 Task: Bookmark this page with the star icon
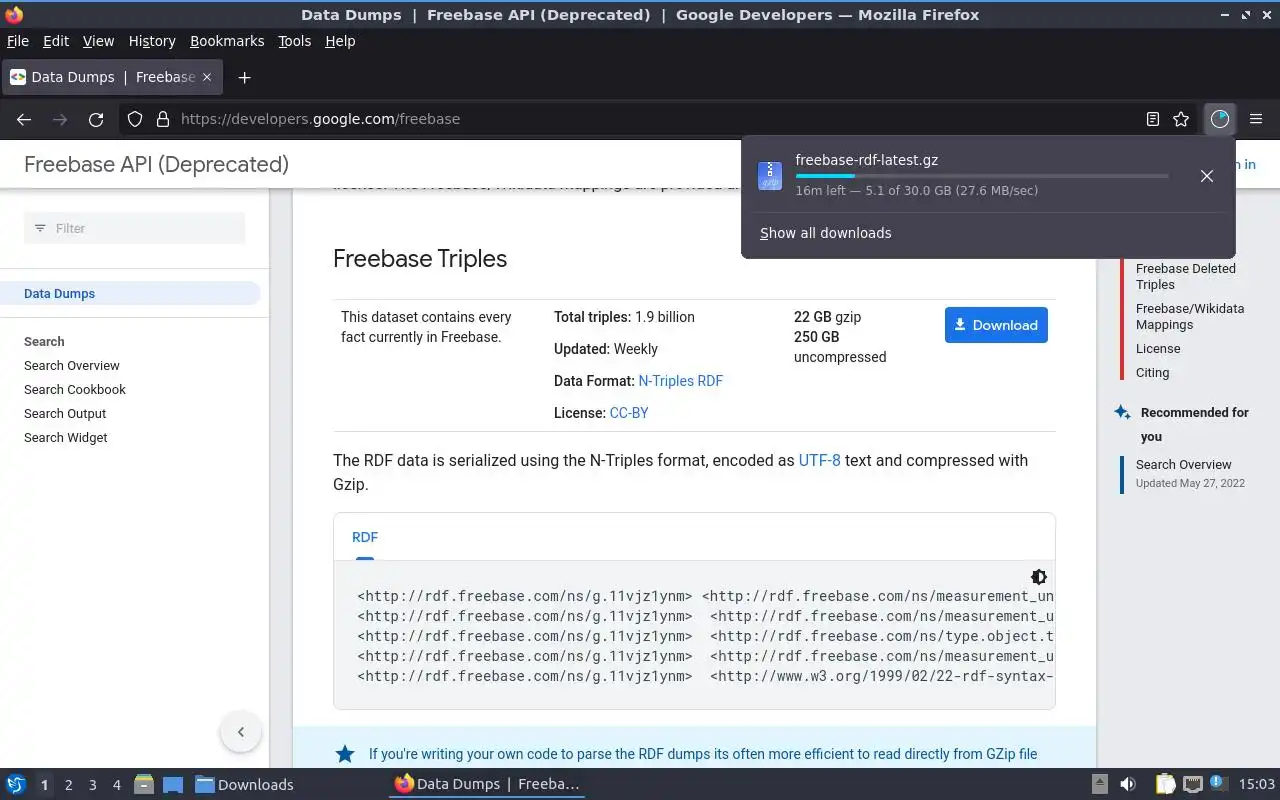coord(1181,119)
